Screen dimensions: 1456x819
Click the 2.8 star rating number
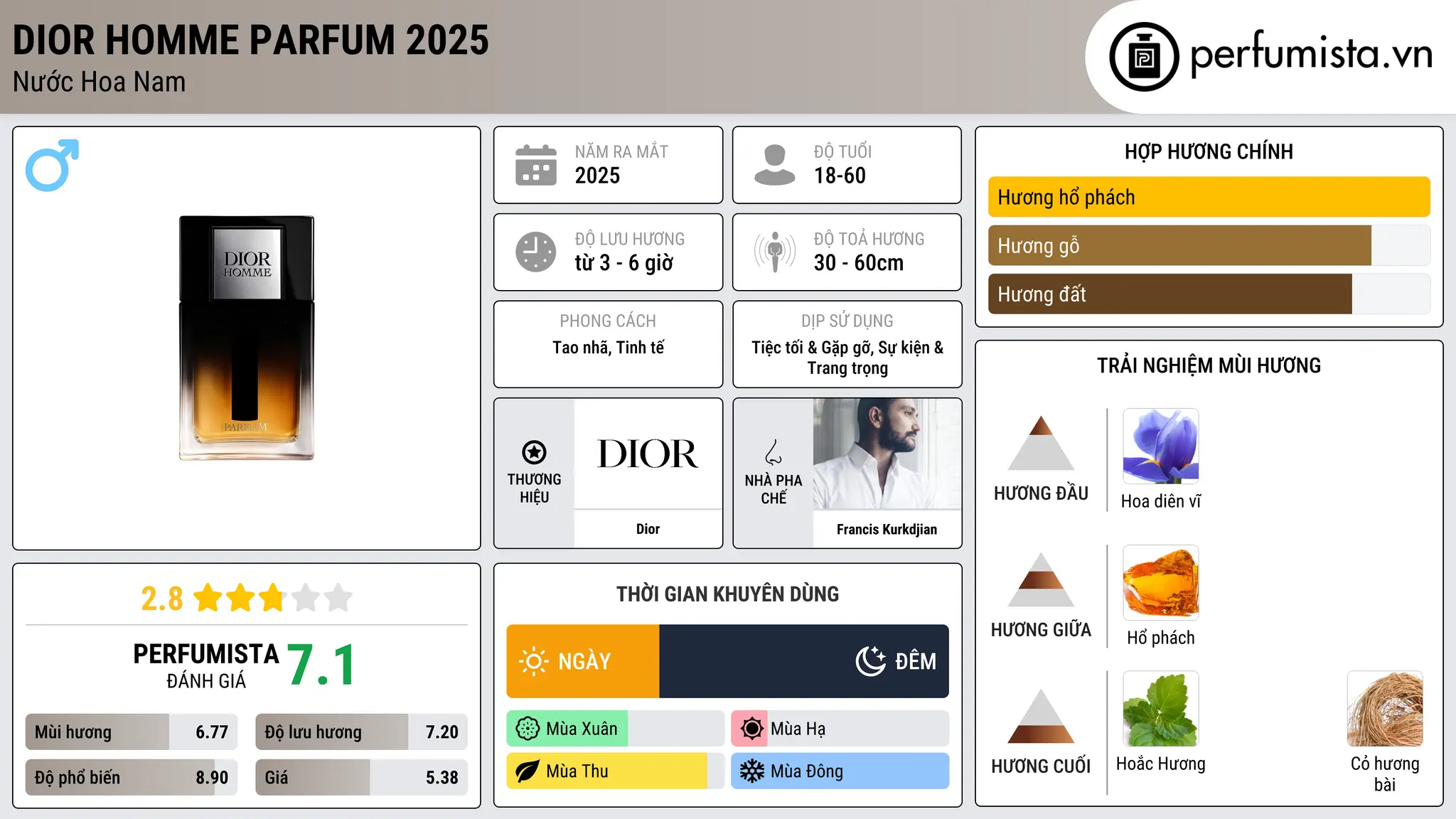click(162, 599)
